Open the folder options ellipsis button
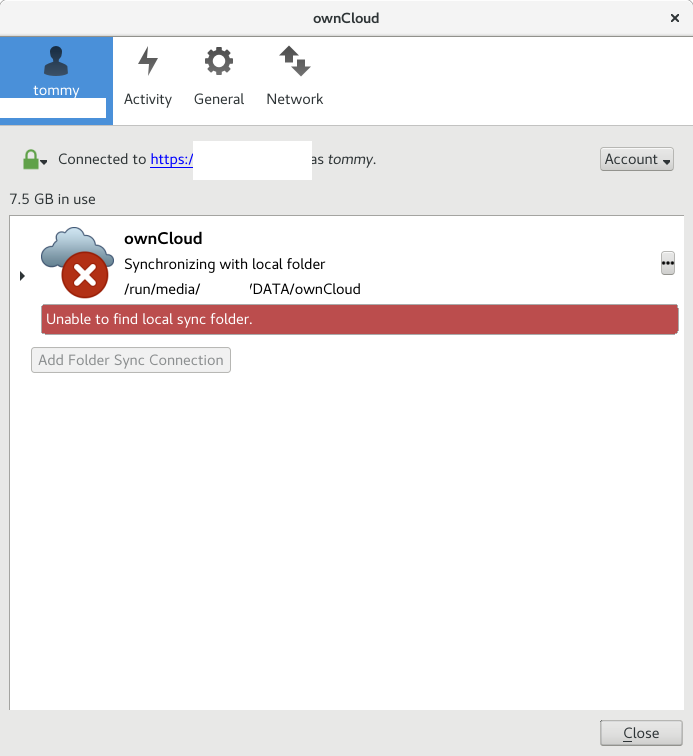693x756 pixels. (667, 263)
